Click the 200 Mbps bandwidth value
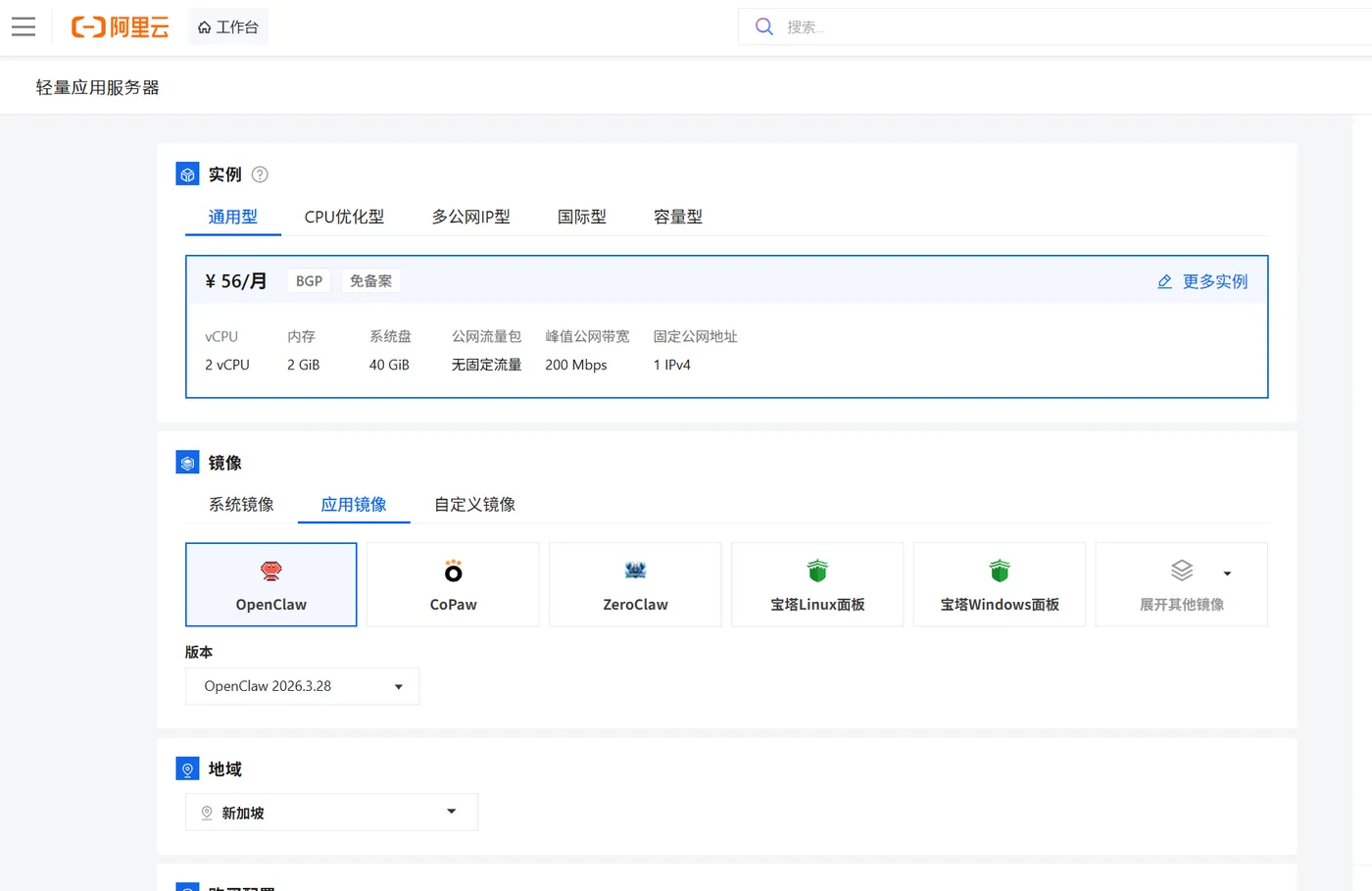Image resolution: width=1372 pixels, height=891 pixels. click(576, 365)
